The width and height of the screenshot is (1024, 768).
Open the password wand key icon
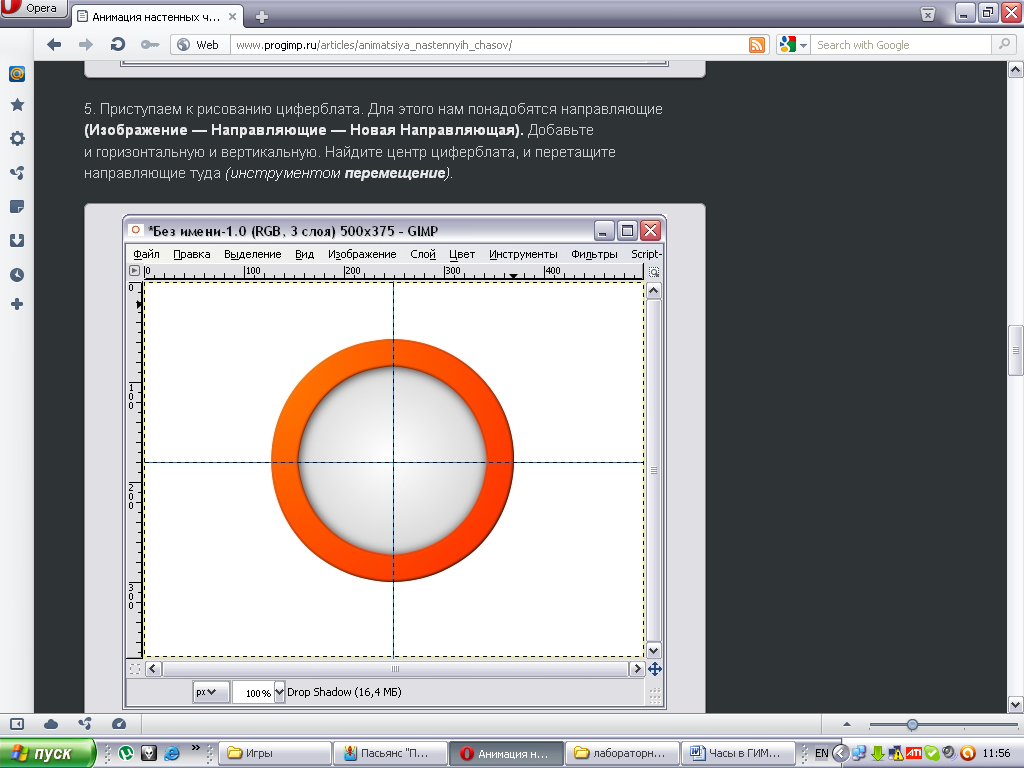coord(150,44)
